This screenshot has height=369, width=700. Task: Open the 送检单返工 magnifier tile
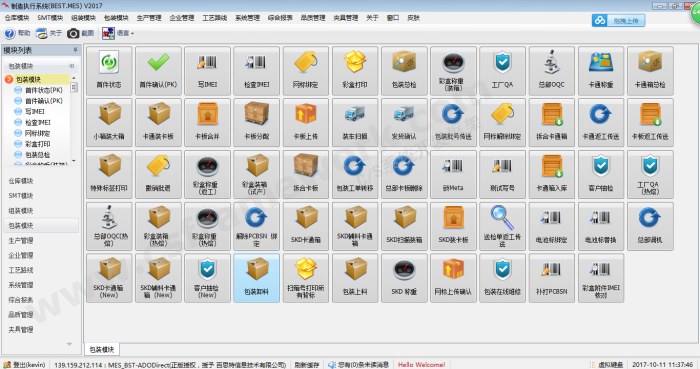coord(502,226)
